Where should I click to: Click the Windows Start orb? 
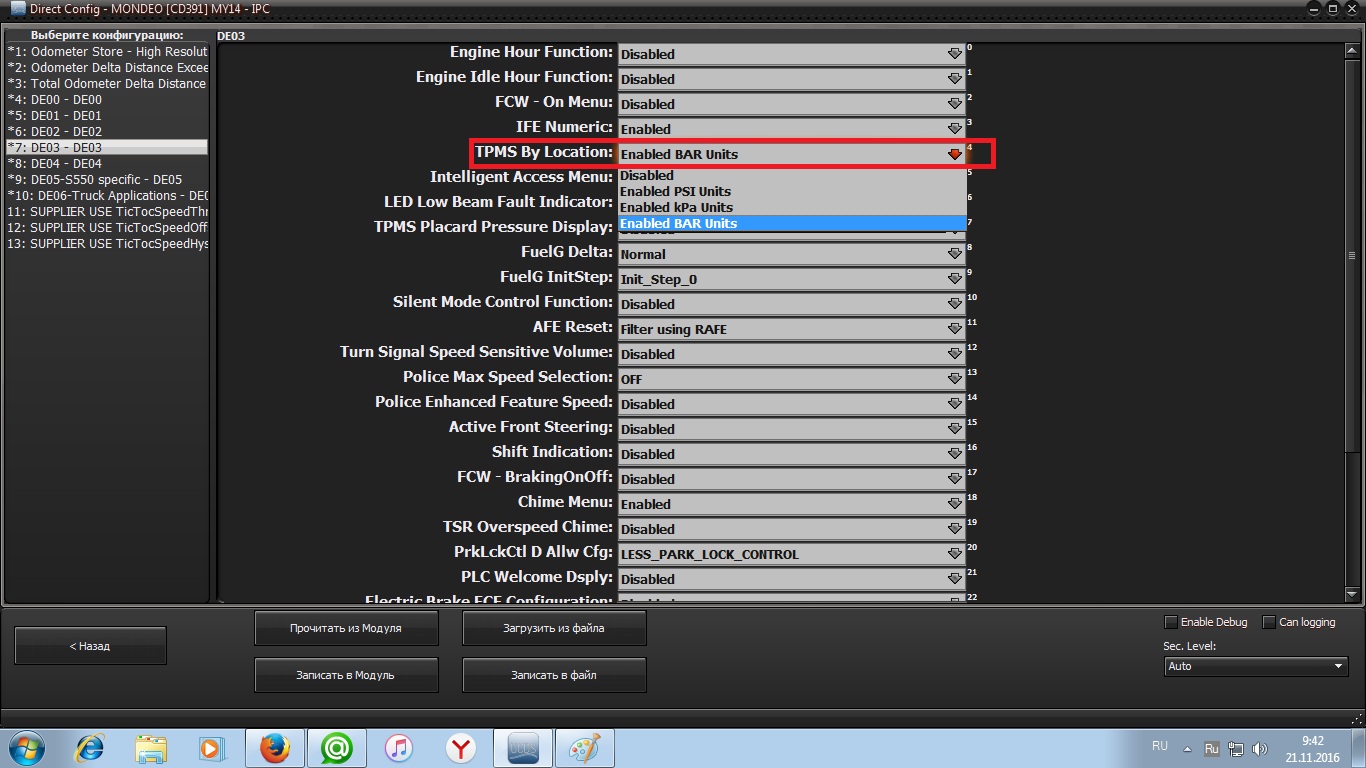click(x=26, y=748)
